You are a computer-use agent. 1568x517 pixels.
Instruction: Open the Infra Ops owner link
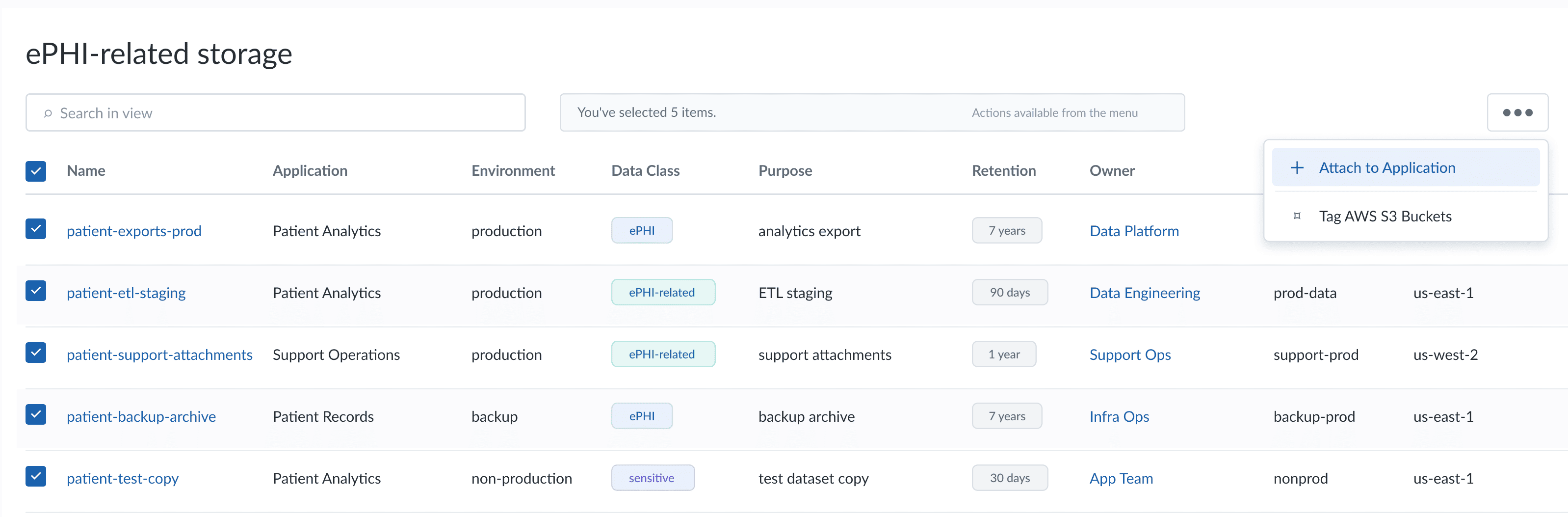click(x=1119, y=417)
